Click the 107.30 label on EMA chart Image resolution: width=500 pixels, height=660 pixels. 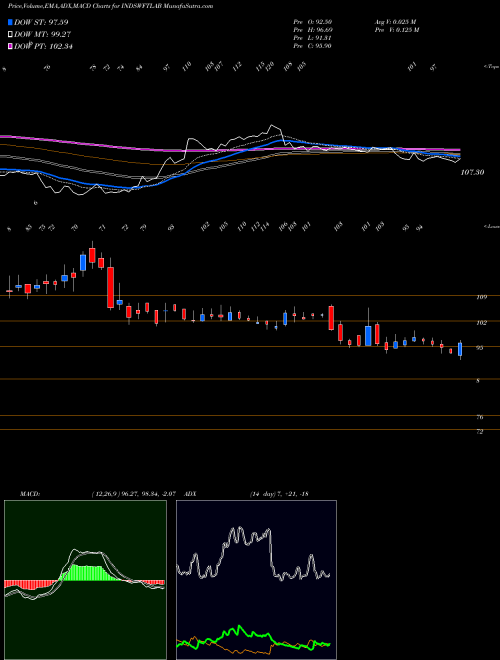[x=473, y=172]
